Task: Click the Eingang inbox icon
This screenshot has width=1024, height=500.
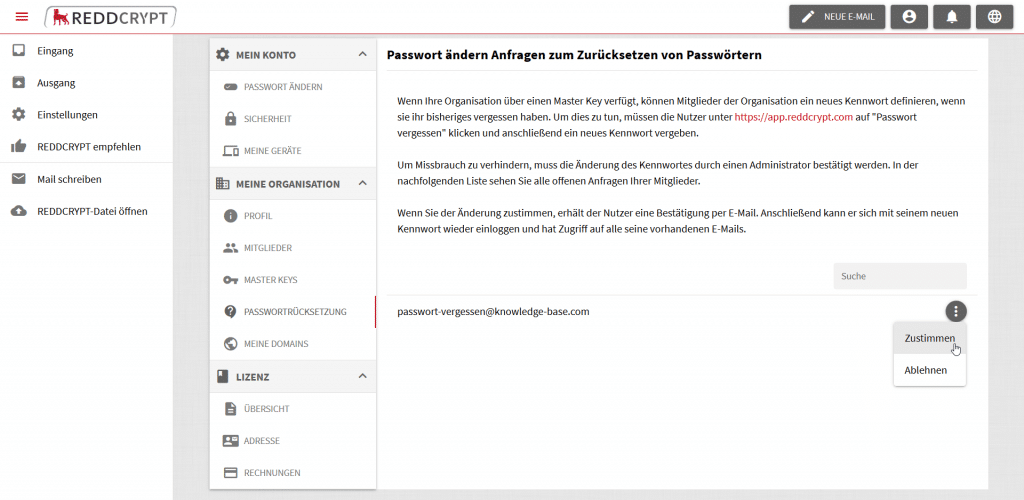Action: [x=18, y=51]
